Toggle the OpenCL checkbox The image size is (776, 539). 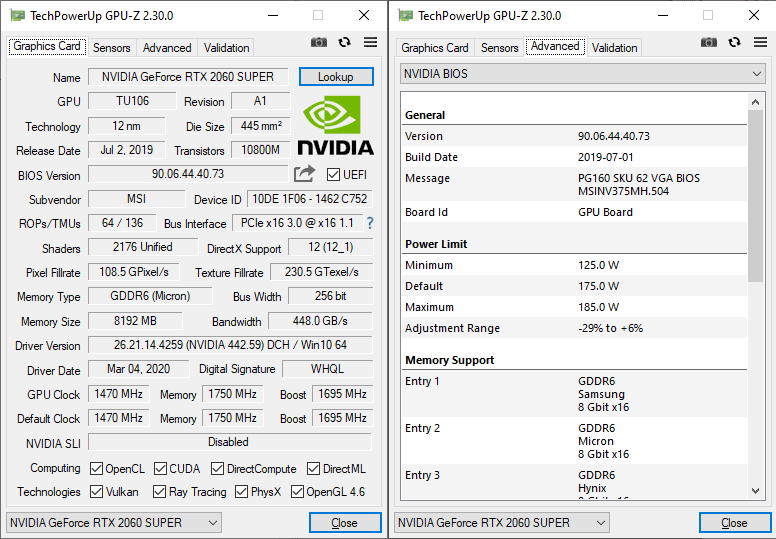click(x=97, y=468)
